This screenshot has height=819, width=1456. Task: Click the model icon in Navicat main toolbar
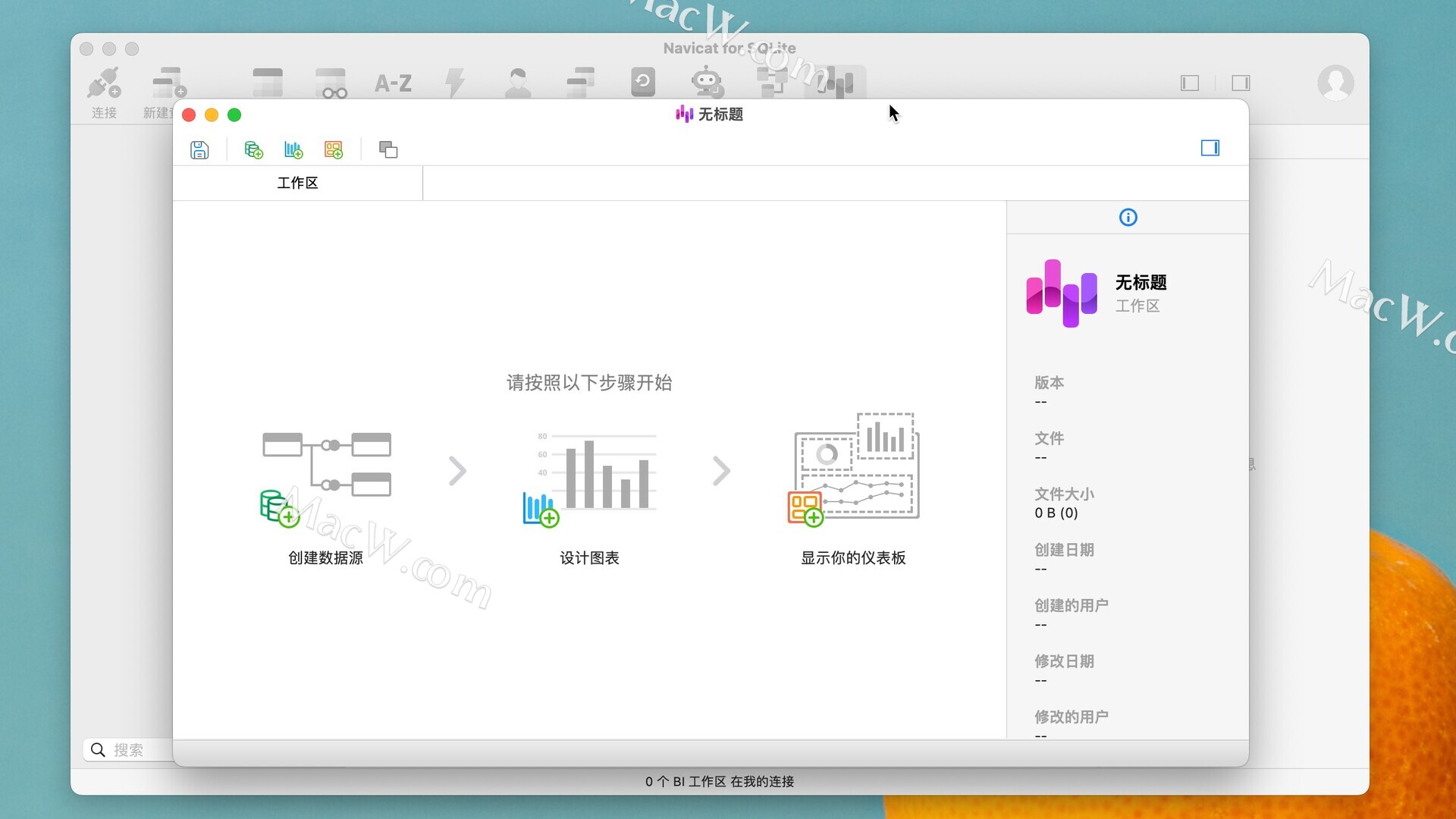click(x=772, y=83)
